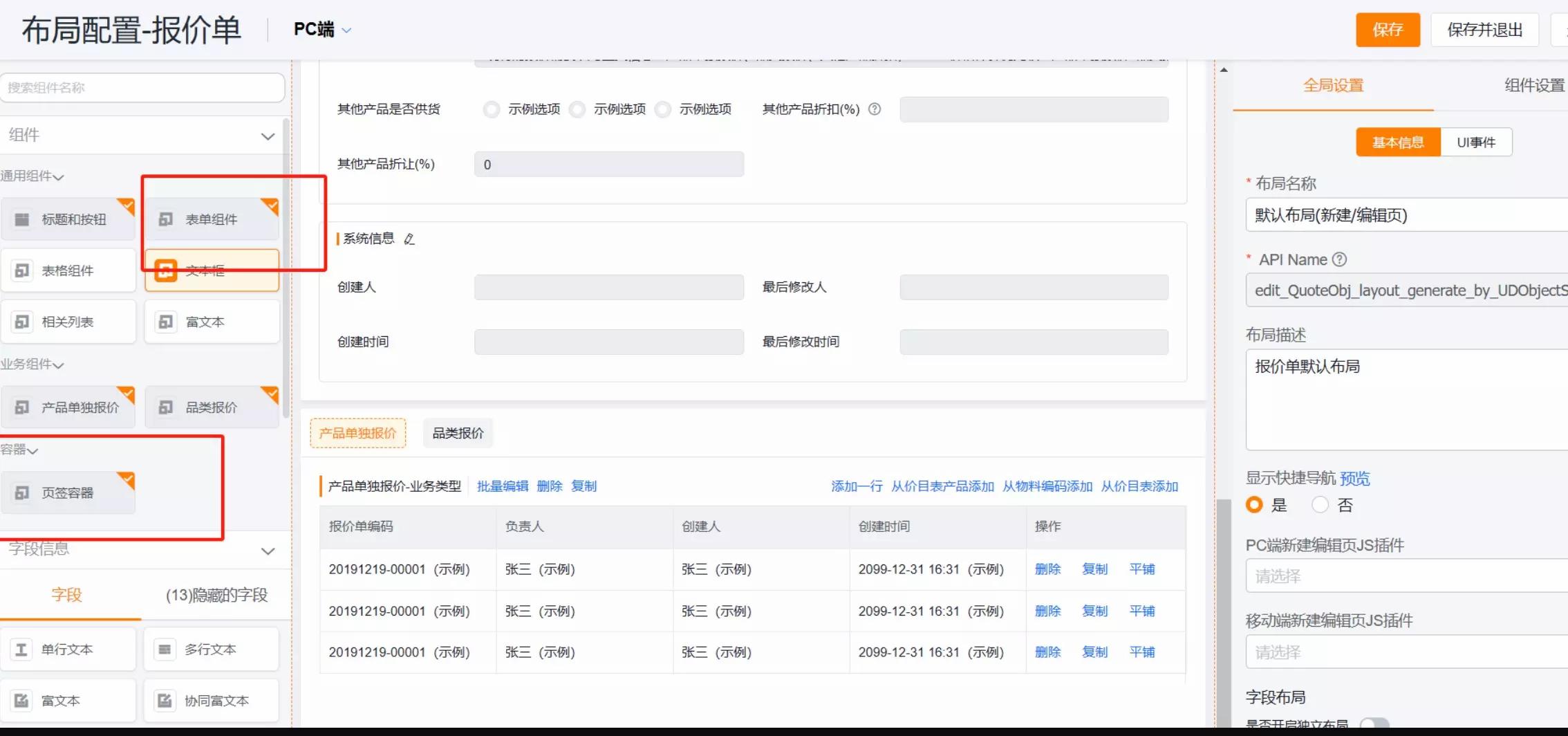Select the 表格组件 component icon

22,270
